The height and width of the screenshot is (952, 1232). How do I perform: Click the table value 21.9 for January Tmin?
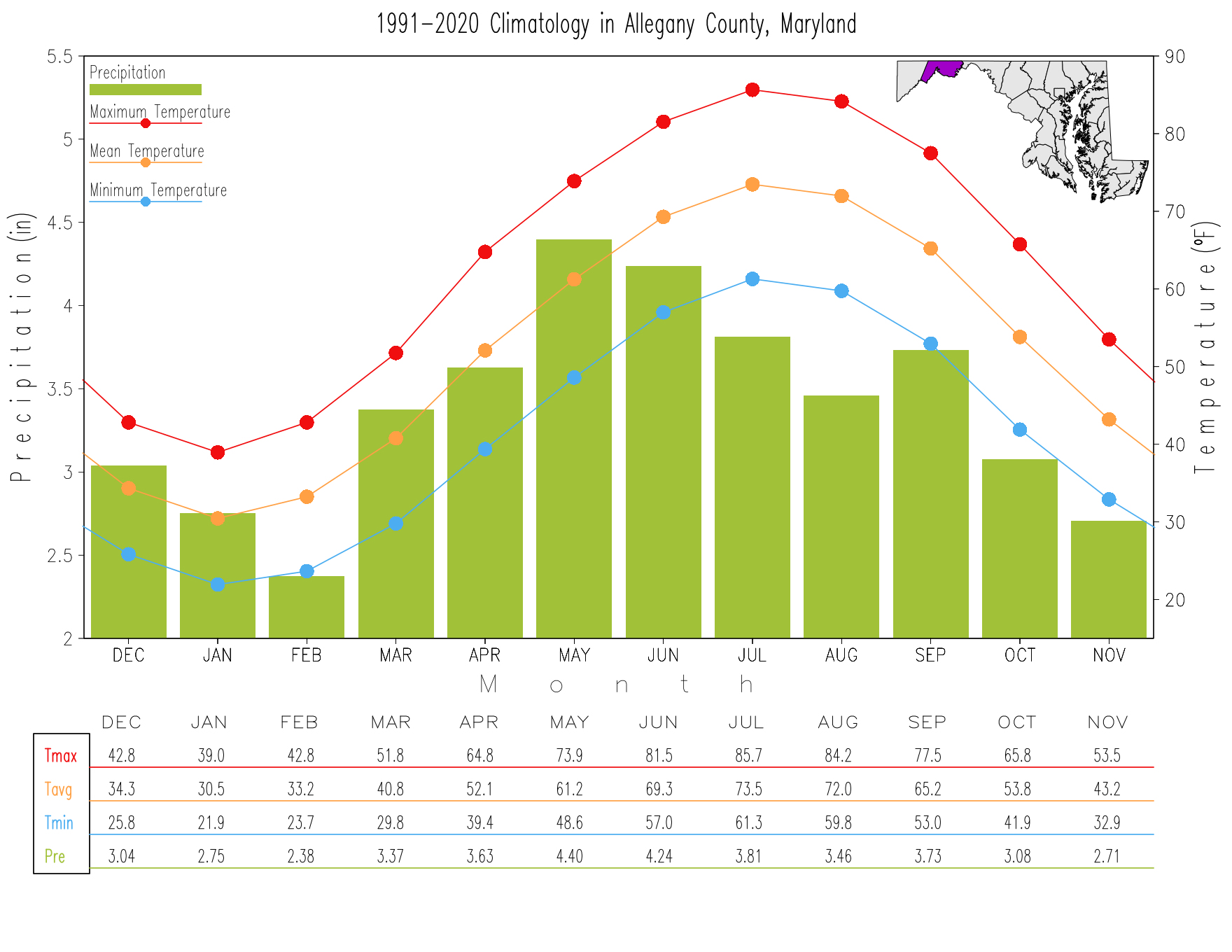tap(211, 823)
